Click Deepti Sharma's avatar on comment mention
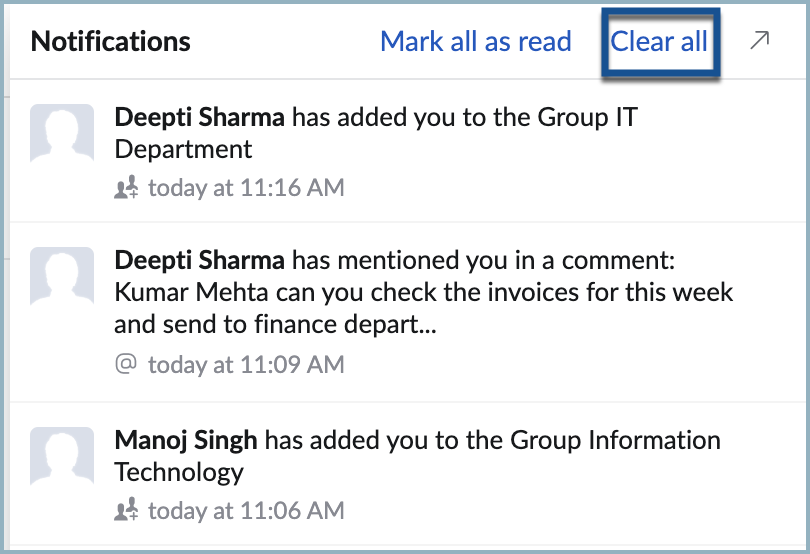810x554 pixels. coord(62,276)
